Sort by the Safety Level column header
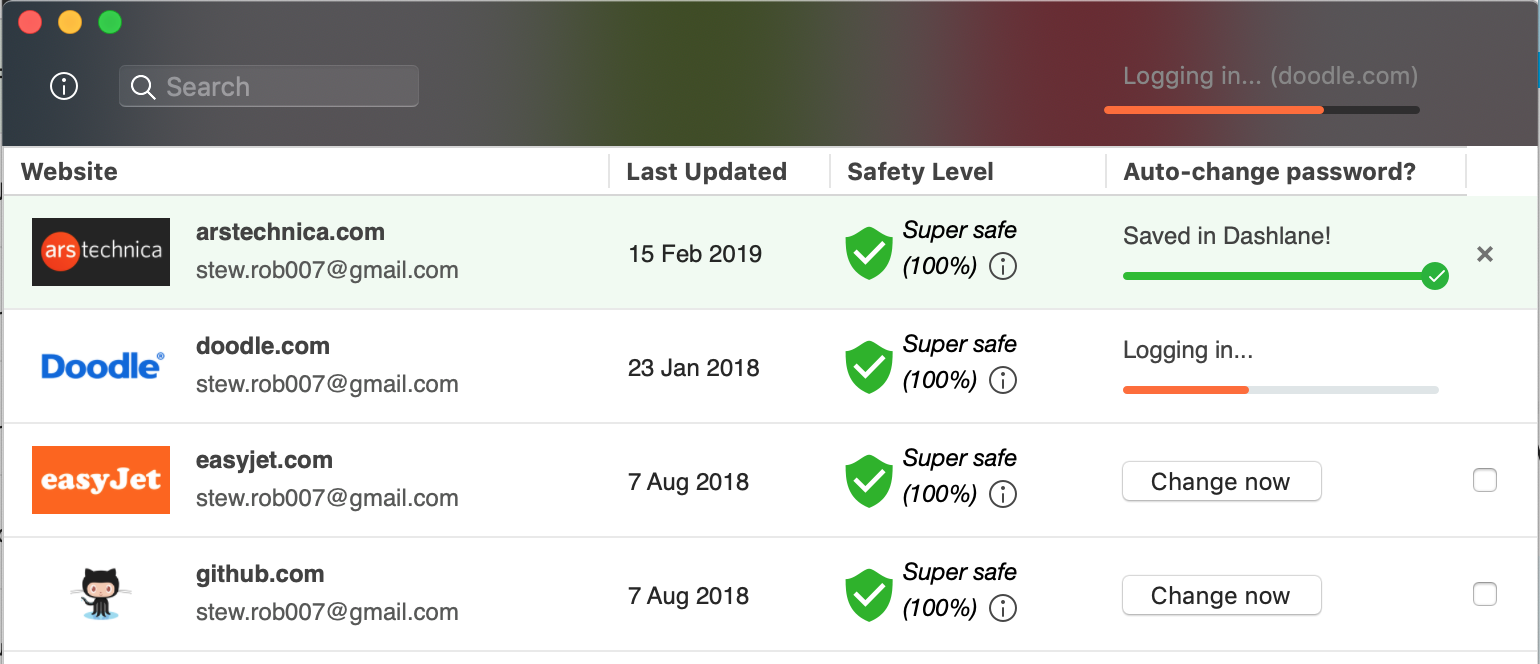 tap(920, 172)
